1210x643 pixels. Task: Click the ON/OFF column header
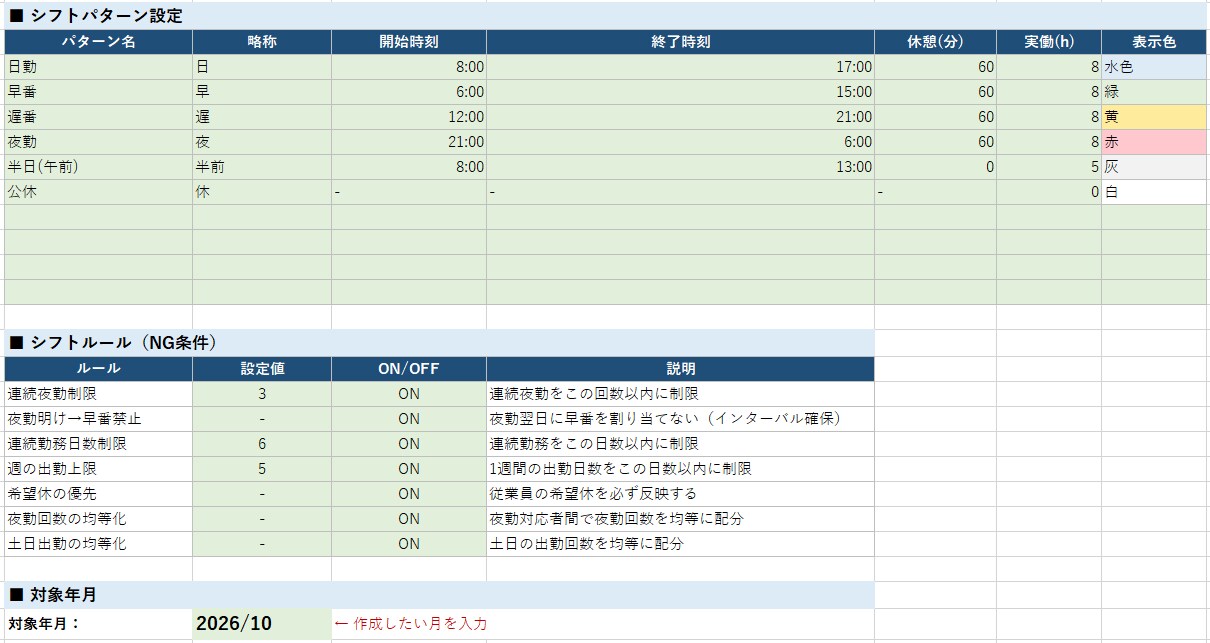(409, 369)
